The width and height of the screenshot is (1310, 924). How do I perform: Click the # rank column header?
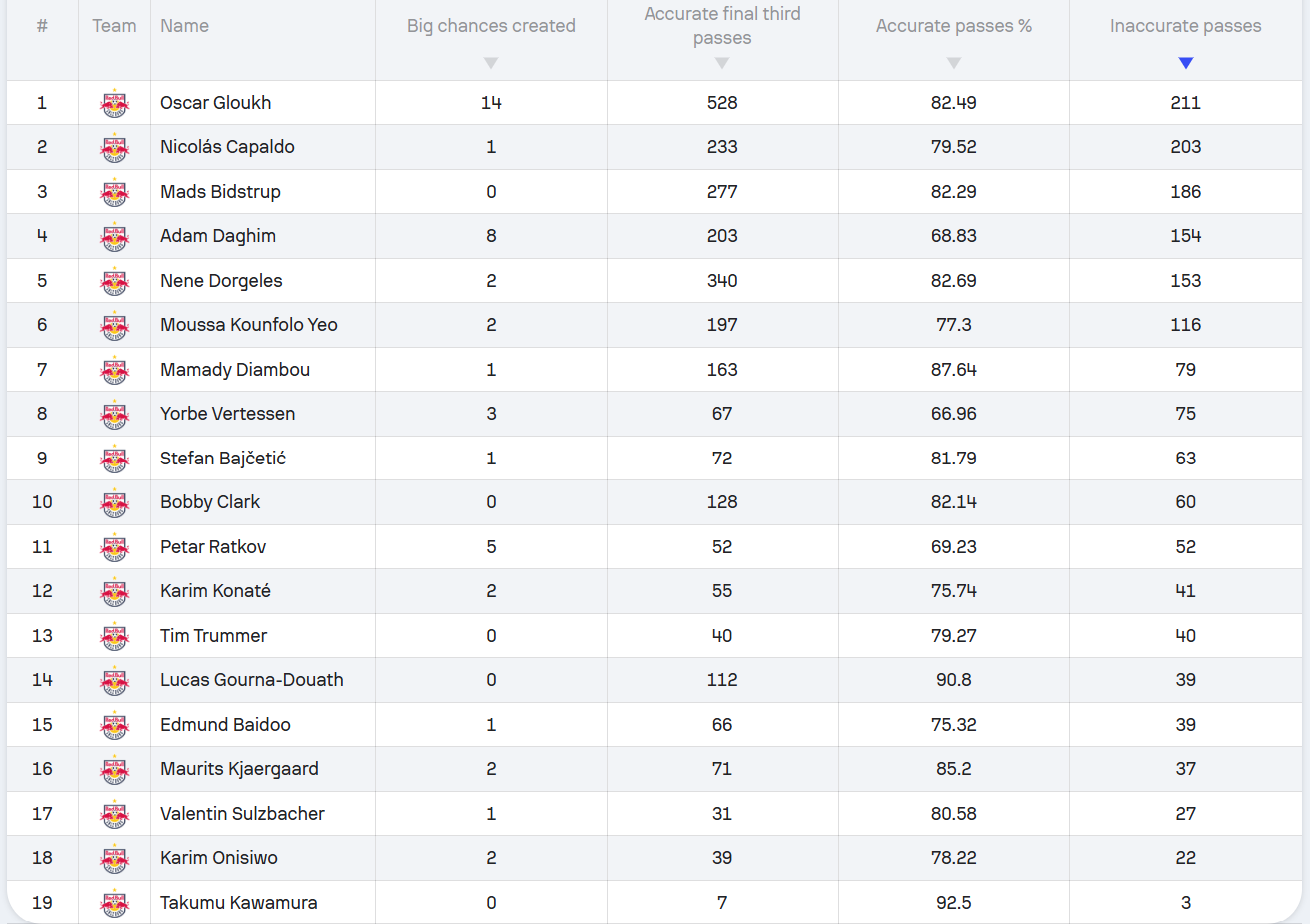coord(42,26)
